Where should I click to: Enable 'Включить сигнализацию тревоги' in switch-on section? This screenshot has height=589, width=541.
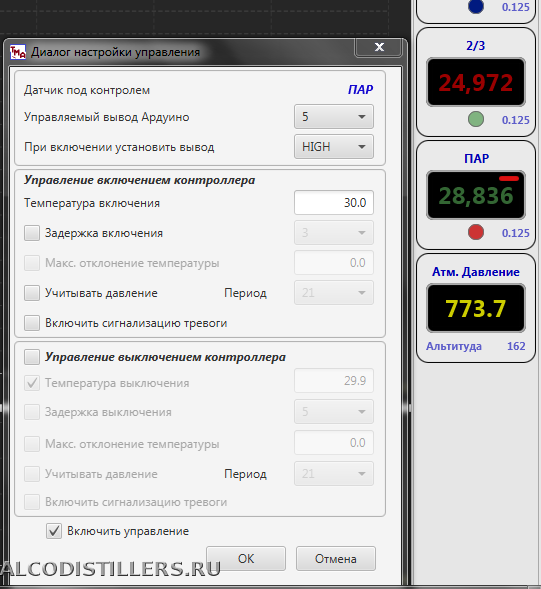pos(32,323)
